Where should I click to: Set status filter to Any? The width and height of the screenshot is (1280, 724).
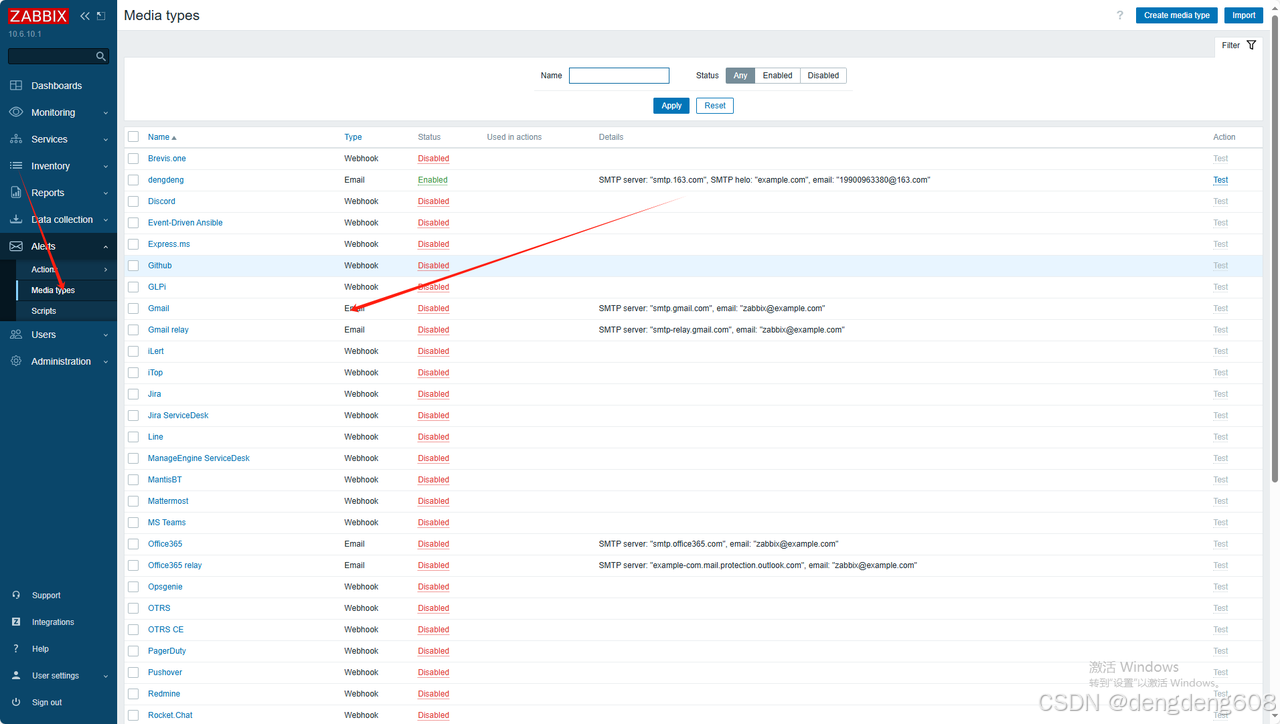[x=740, y=75]
